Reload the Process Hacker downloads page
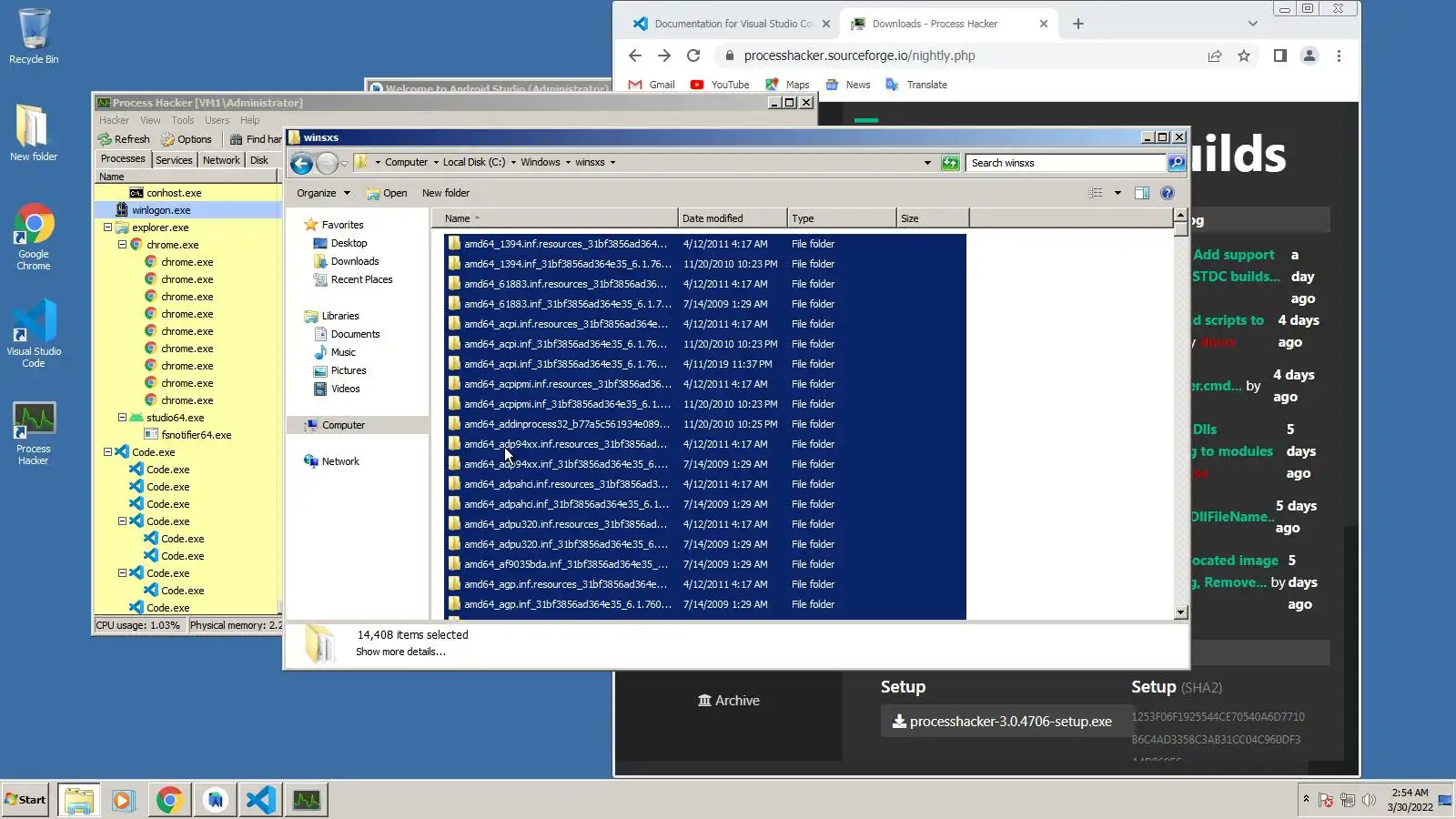 (x=693, y=56)
